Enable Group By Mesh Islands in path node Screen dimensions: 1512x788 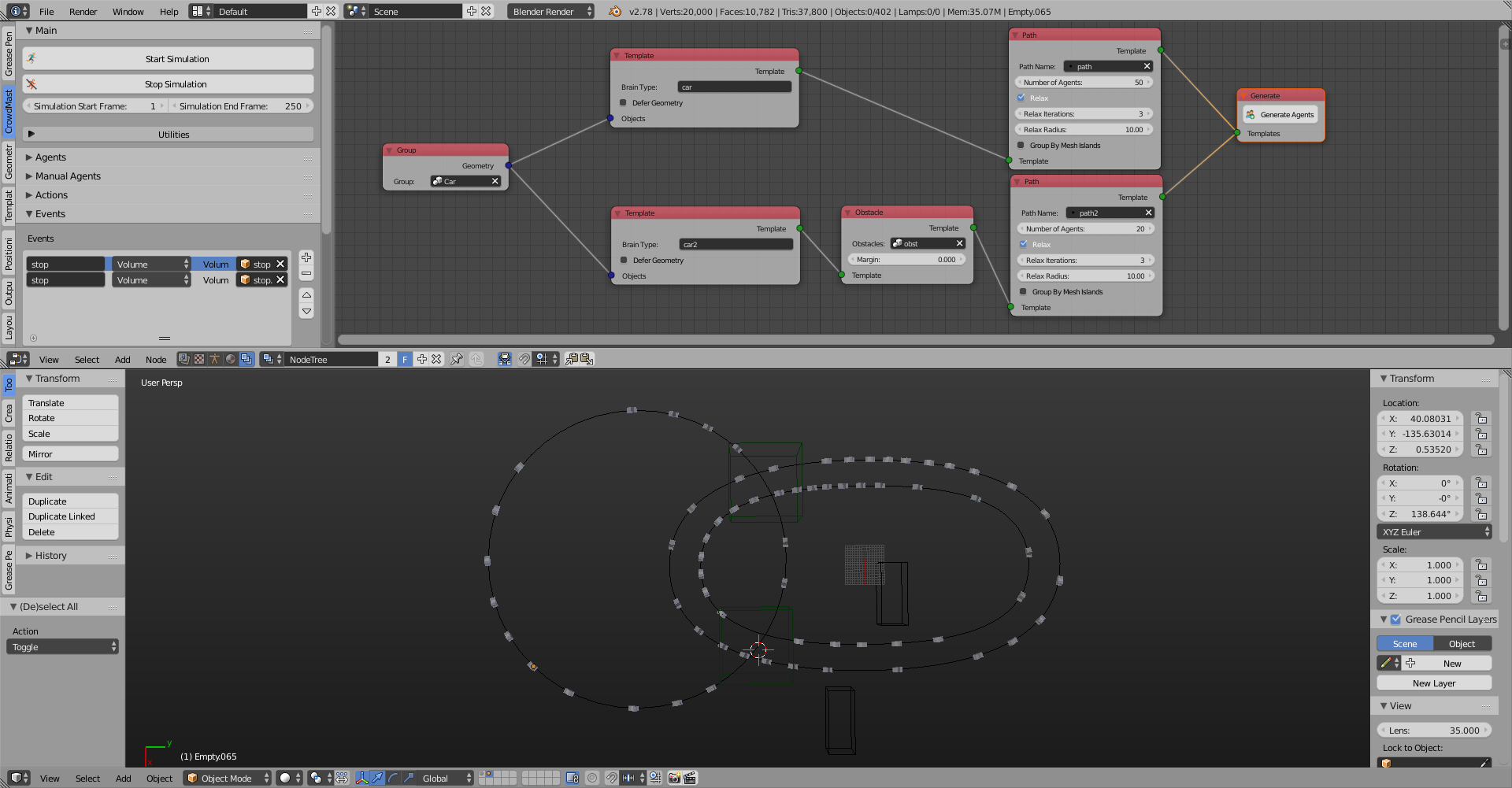click(1021, 146)
